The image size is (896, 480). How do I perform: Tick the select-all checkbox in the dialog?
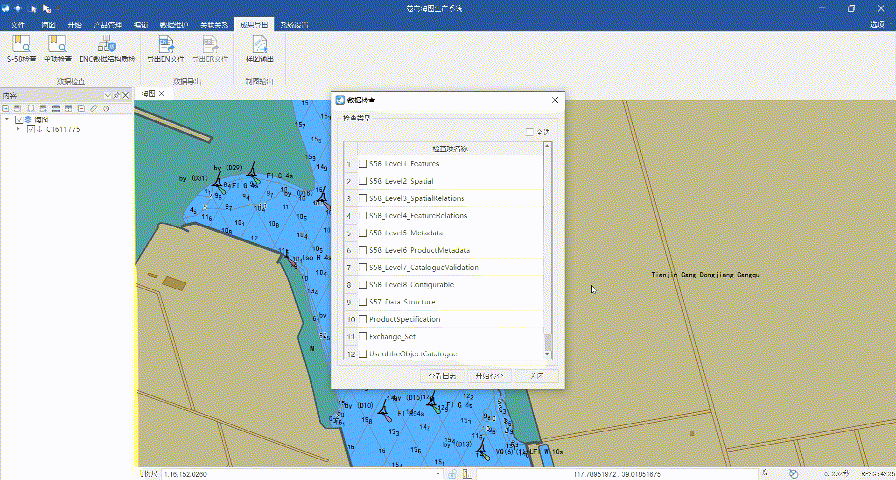(x=530, y=131)
